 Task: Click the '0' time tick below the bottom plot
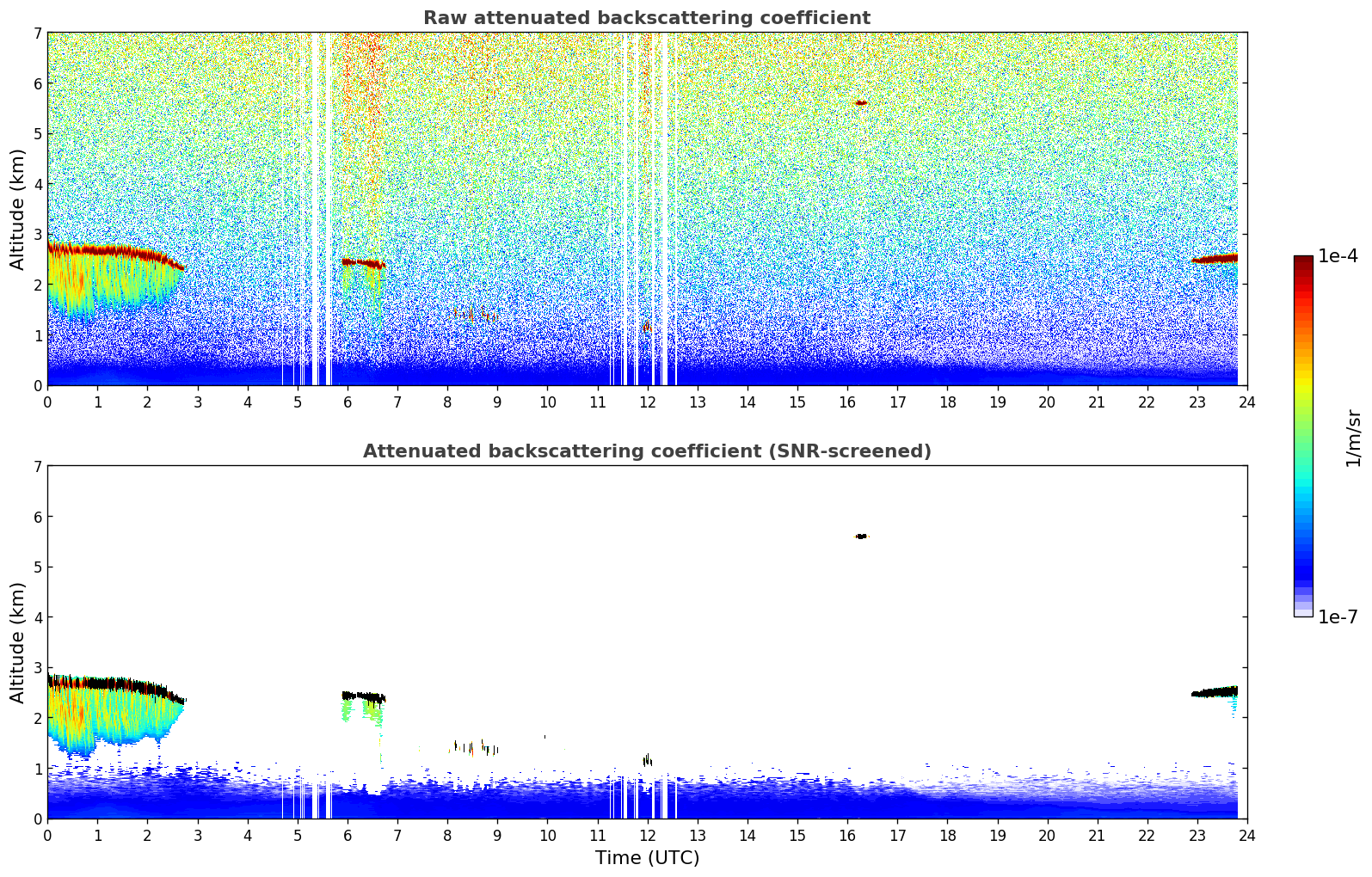pyautogui.click(x=47, y=836)
